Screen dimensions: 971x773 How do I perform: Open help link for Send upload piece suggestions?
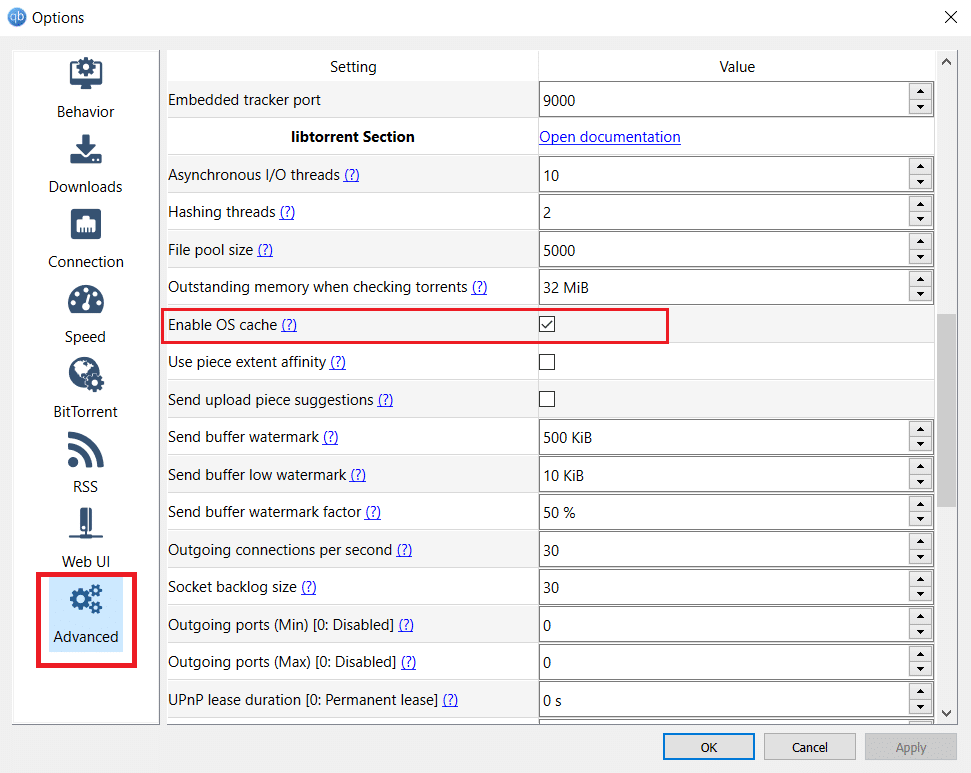(x=385, y=400)
